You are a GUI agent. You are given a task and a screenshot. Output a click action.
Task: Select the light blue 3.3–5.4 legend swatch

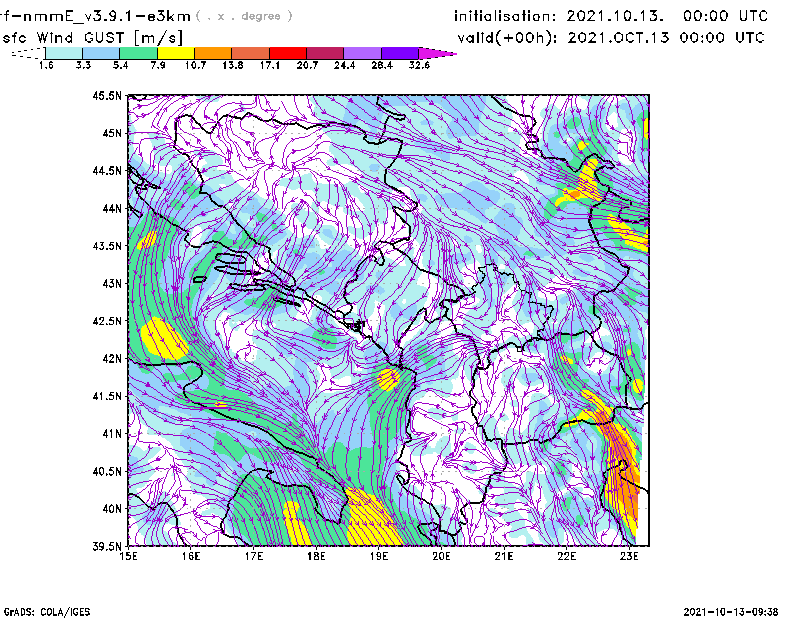(x=101, y=53)
